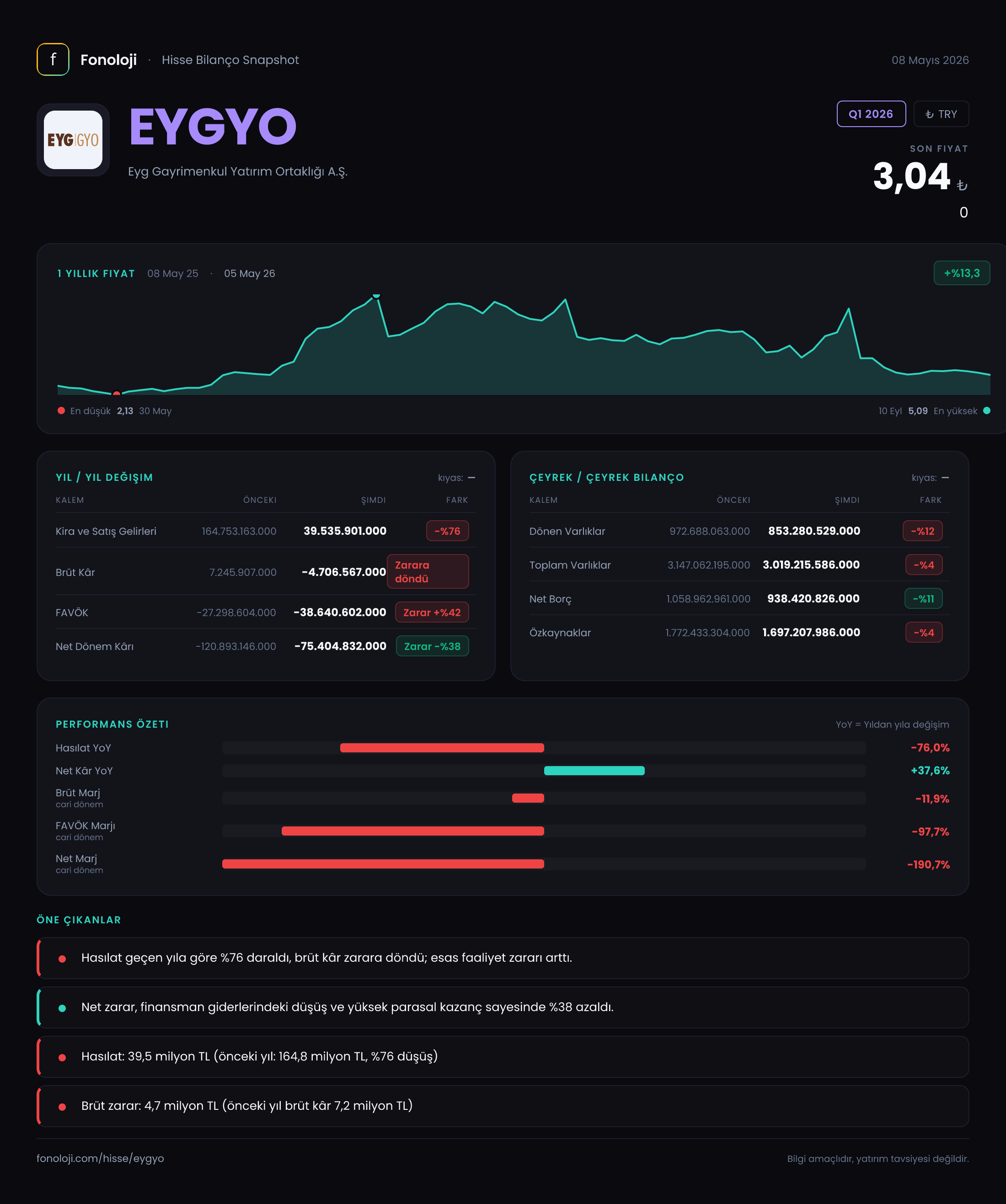
Task: Click the 'Zarara döndü' badge for Brüt Kâr
Action: 428,572
